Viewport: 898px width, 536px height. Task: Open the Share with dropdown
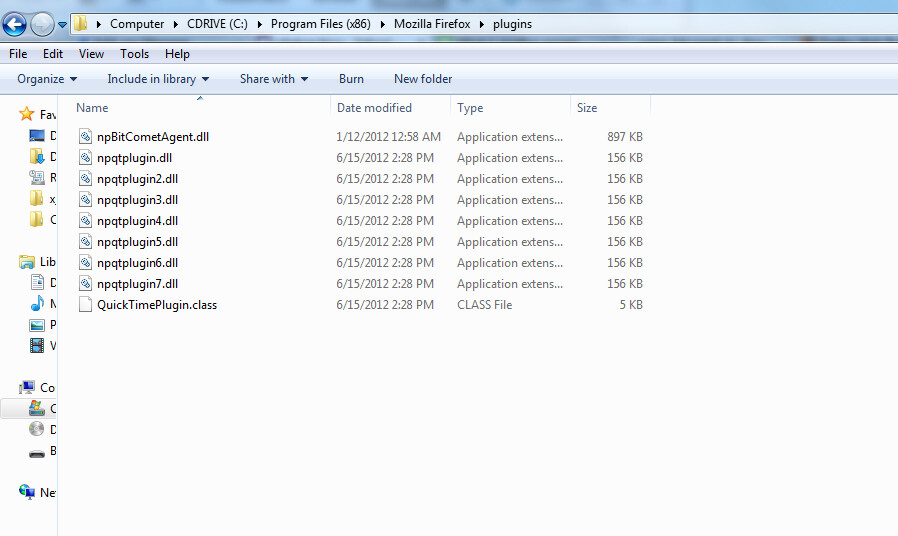pos(273,79)
